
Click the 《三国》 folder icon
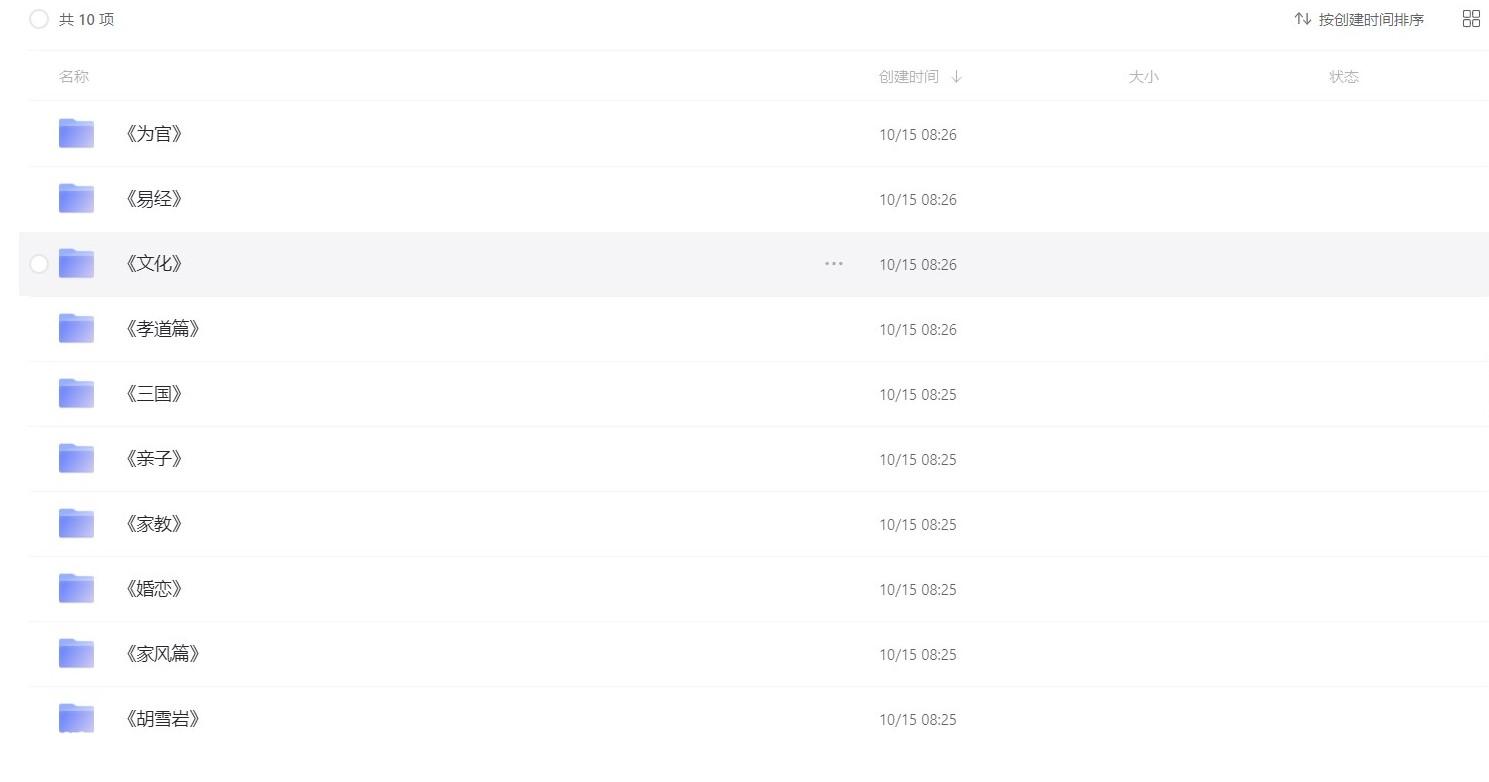click(x=76, y=393)
